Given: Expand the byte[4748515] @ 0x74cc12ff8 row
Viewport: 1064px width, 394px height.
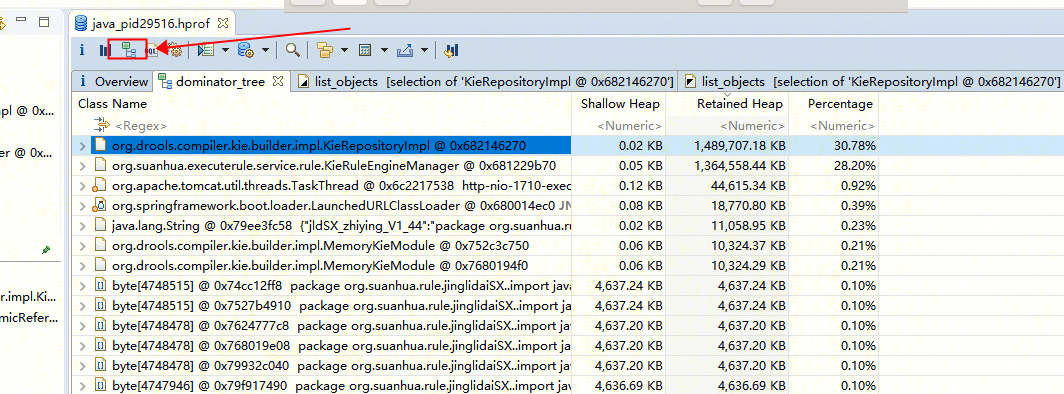Looking at the screenshot, I should (x=82, y=285).
